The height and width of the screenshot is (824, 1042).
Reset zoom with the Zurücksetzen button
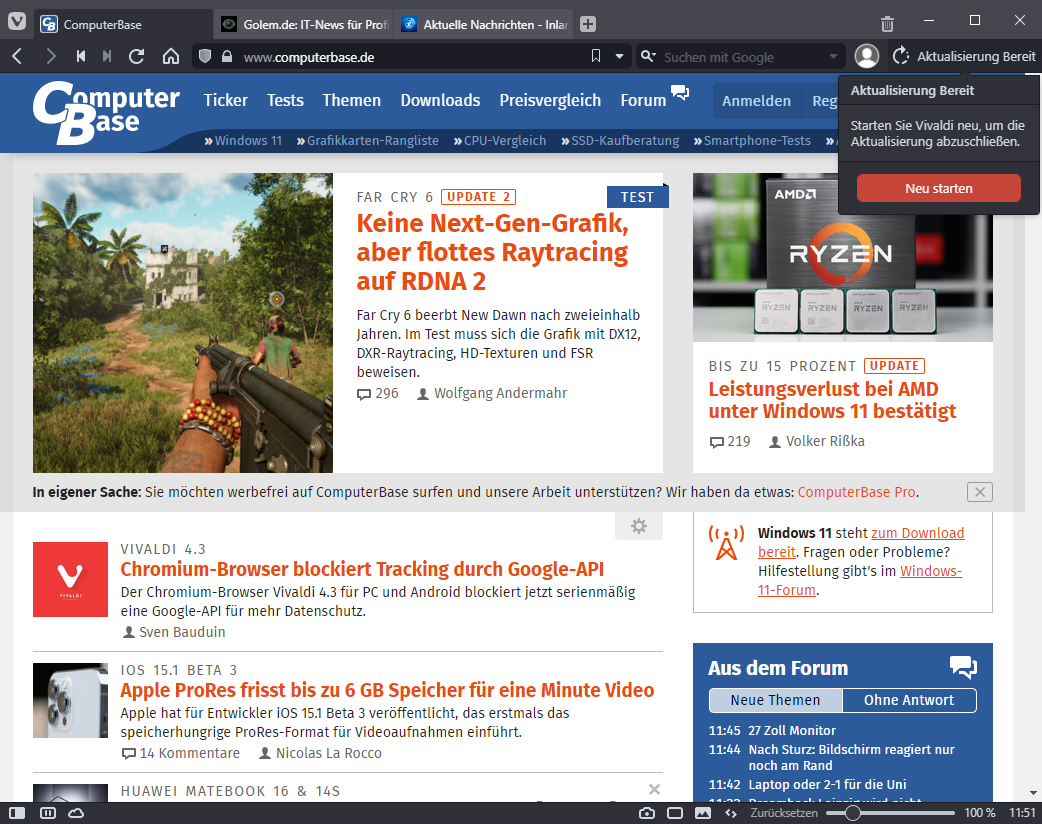(784, 813)
